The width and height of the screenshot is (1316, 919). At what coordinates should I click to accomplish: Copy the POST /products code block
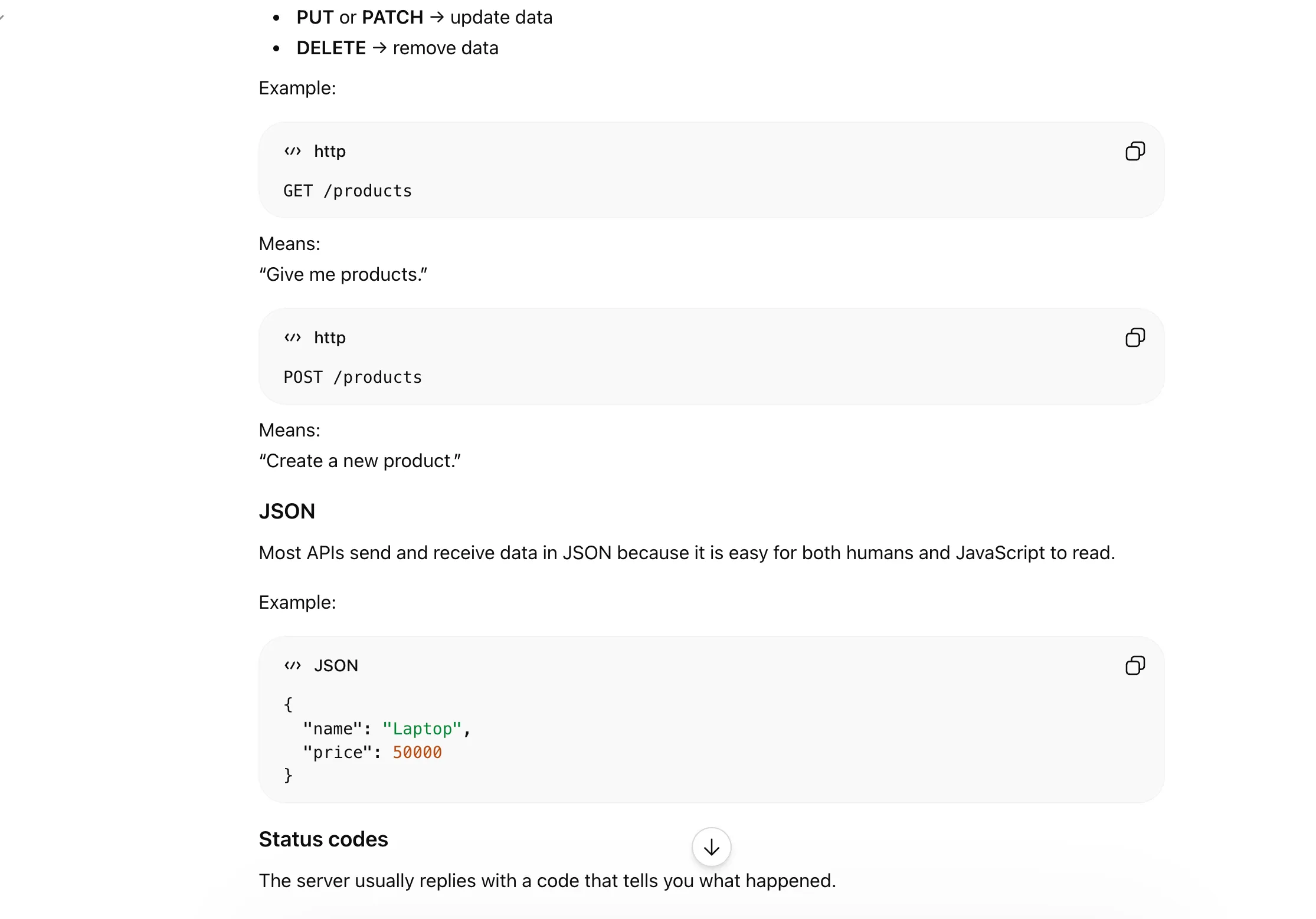tap(1135, 338)
